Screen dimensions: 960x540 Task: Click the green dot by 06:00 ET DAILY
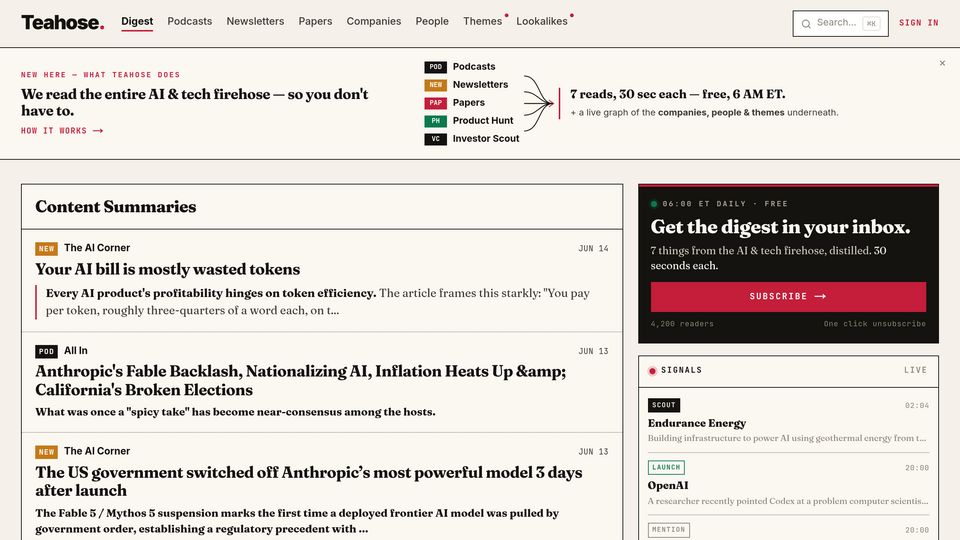tap(654, 204)
